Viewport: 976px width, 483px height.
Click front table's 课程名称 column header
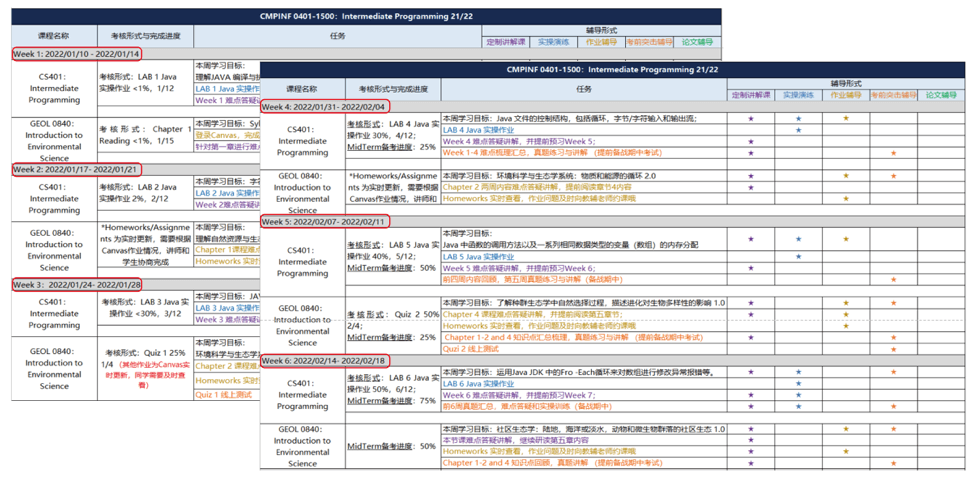click(301, 89)
